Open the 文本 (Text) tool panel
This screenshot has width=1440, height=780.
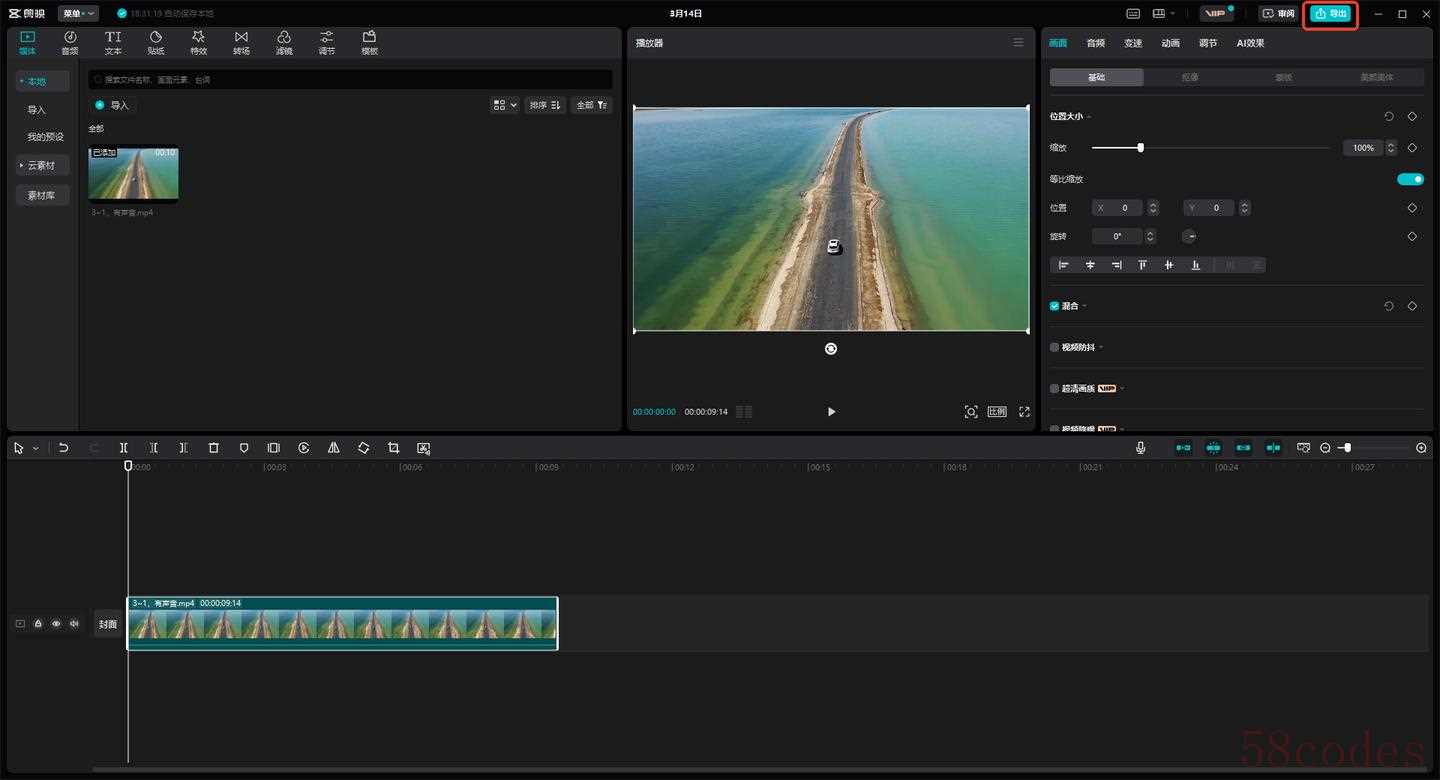click(113, 42)
